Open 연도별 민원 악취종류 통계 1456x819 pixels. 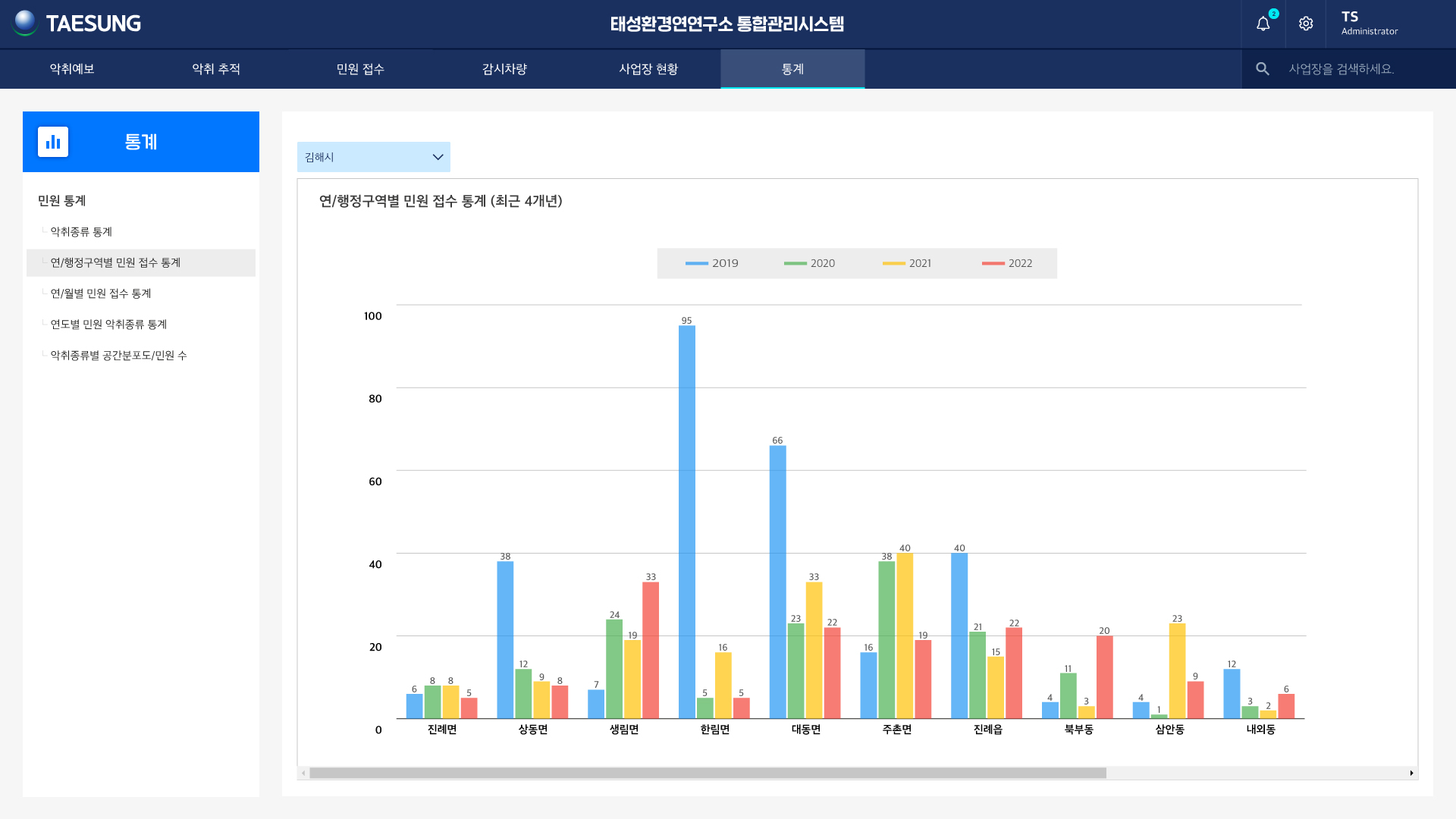[108, 325]
